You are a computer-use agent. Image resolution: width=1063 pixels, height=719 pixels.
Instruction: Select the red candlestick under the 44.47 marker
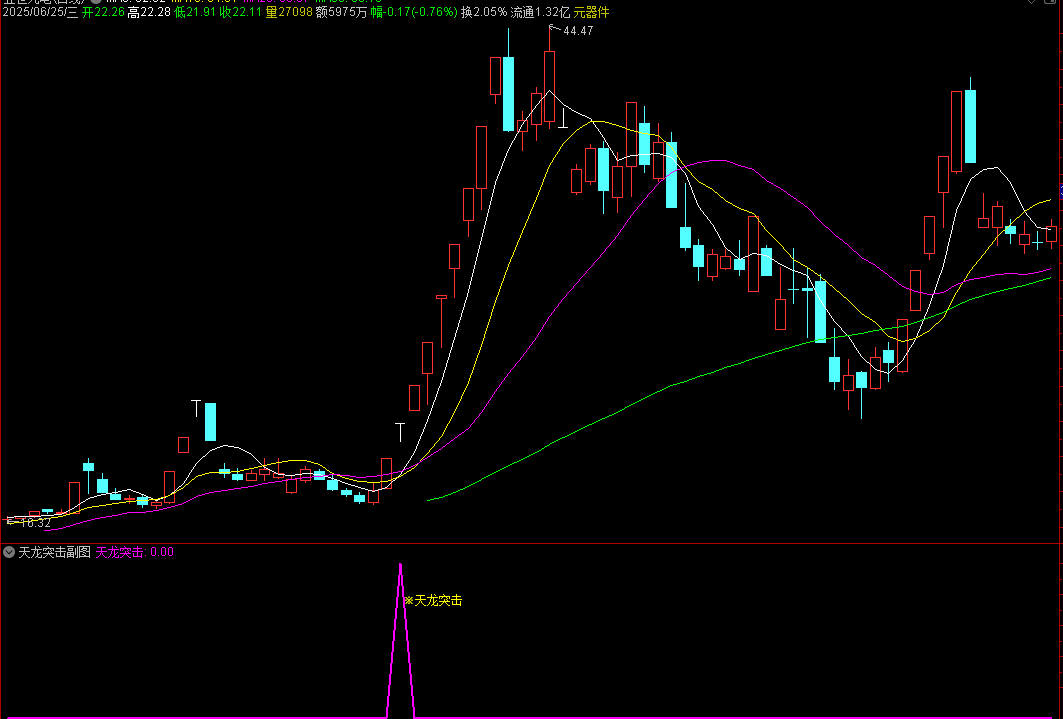pos(549,86)
